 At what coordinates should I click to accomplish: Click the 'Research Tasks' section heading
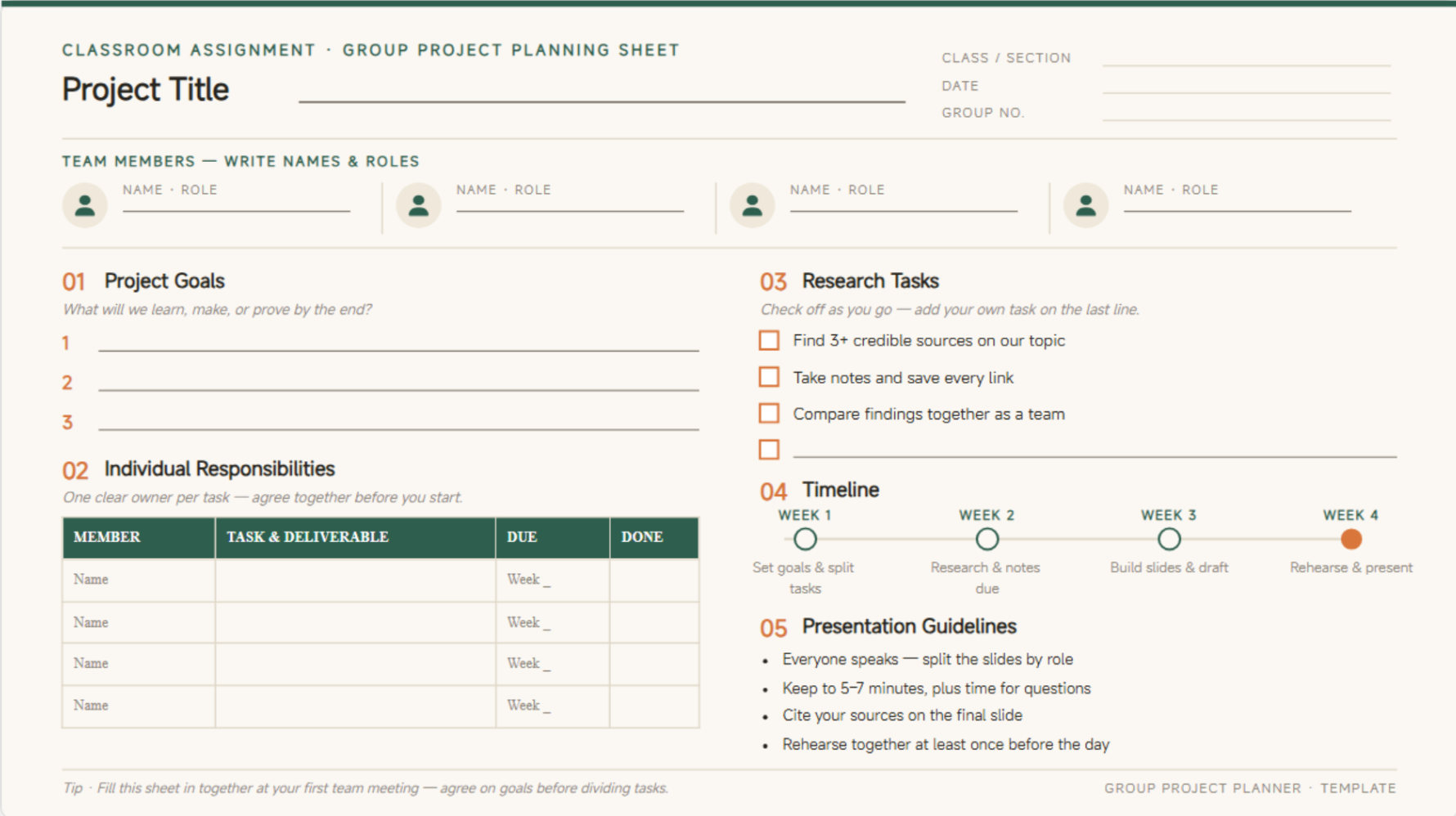pyautogui.click(x=870, y=281)
